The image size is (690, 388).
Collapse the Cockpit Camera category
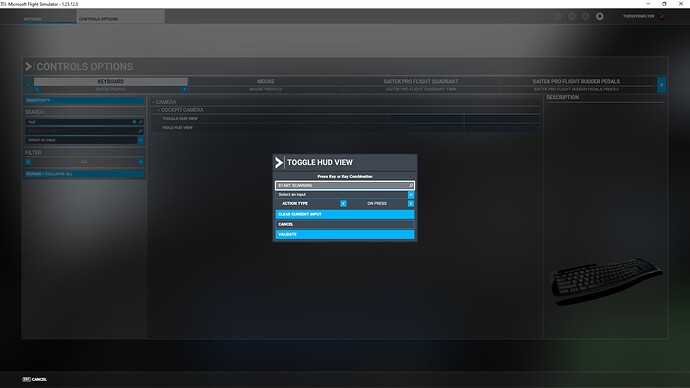pos(182,110)
